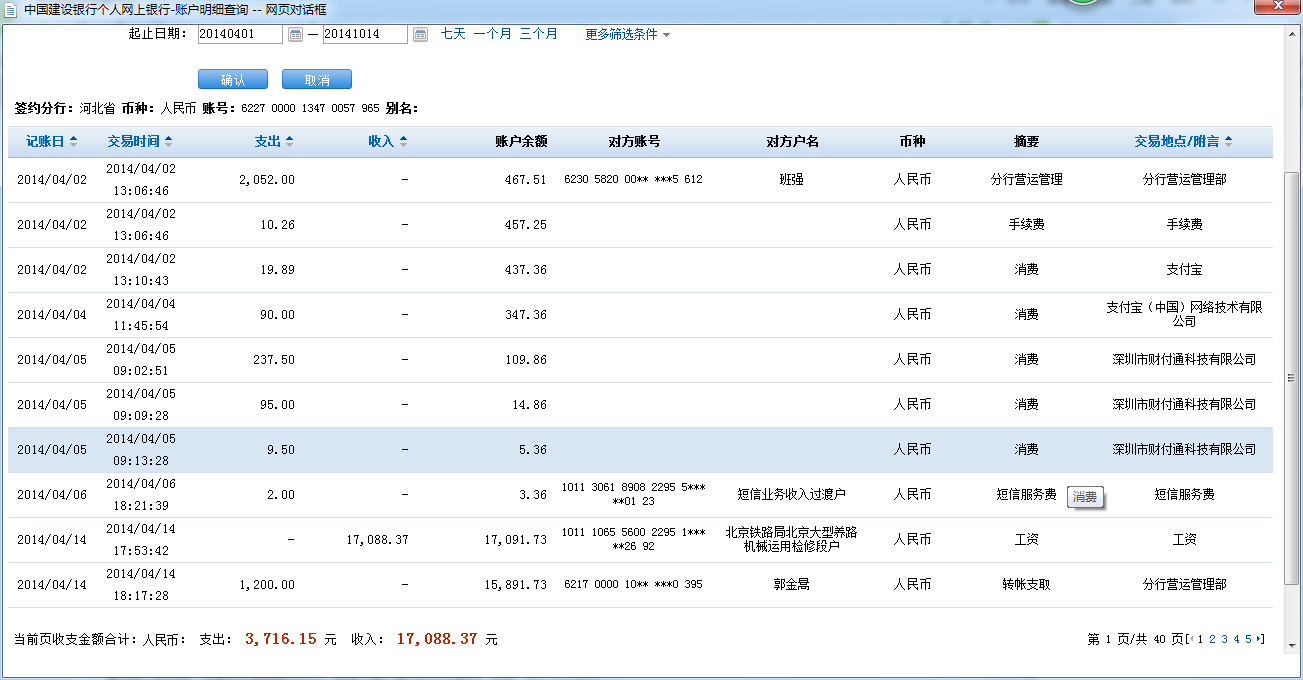Open the start date calendar picker

pyautogui.click(x=295, y=35)
